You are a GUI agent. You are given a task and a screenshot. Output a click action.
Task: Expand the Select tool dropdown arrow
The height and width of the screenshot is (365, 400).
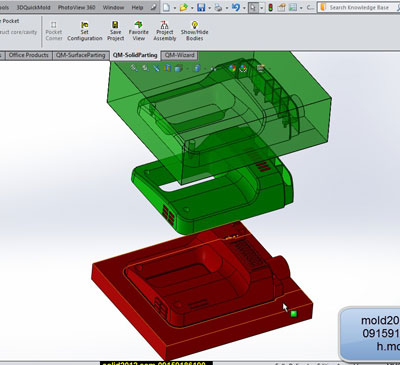(261, 8)
